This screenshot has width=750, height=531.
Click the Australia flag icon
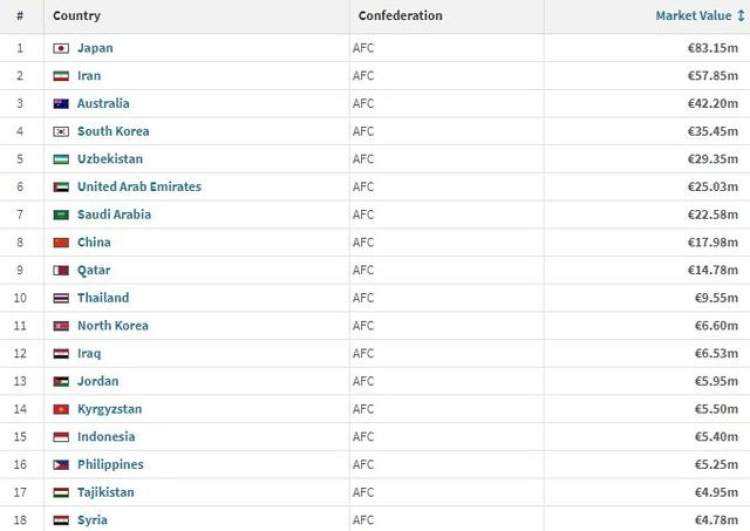click(x=61, y=104)
